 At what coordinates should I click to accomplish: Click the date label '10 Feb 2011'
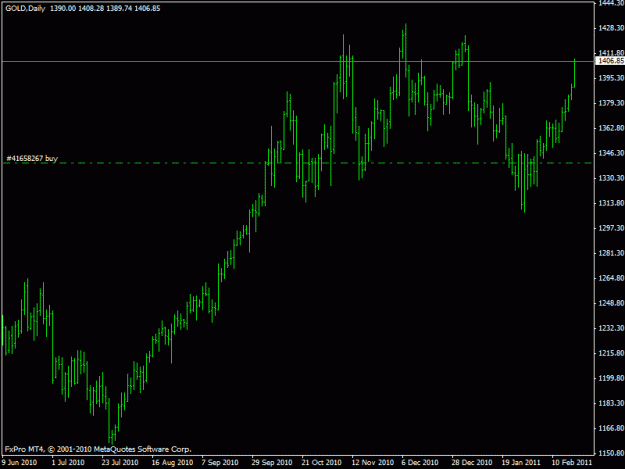pos(572,463)
